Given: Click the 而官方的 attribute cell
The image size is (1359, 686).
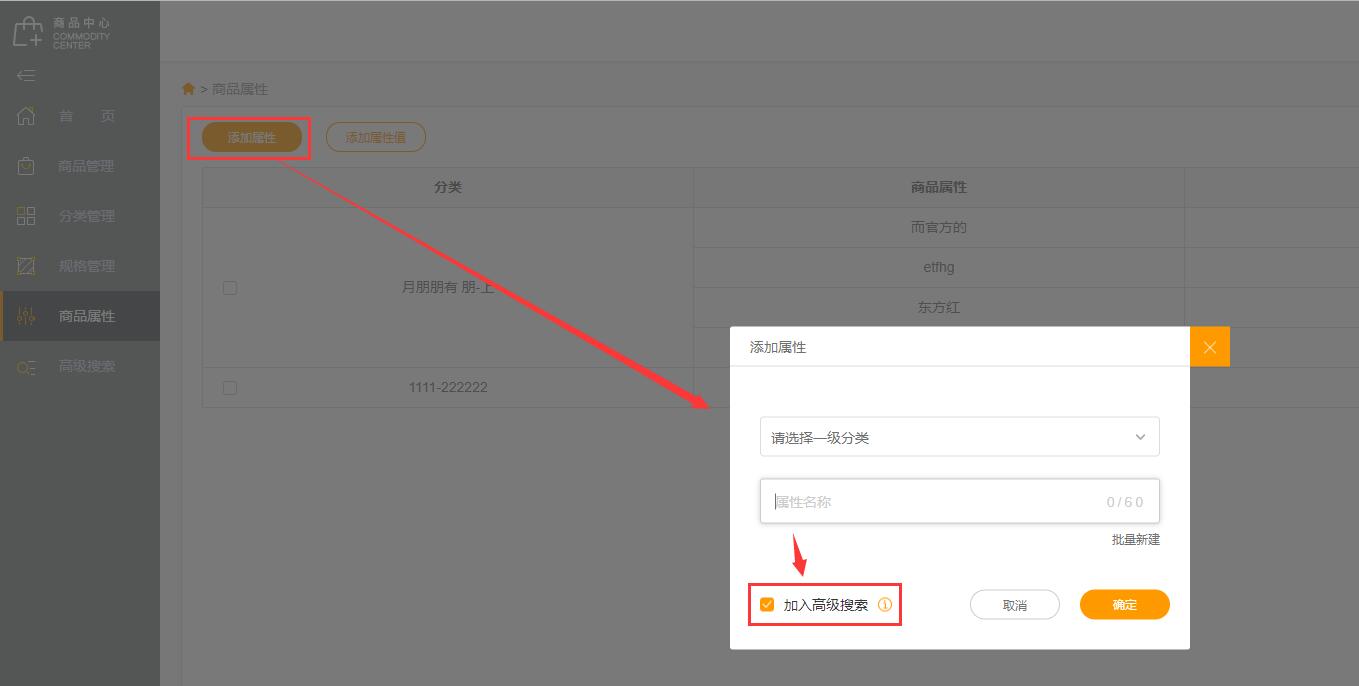Looking at the screenshot, I should pyautogui.click(x=939, y=228).
